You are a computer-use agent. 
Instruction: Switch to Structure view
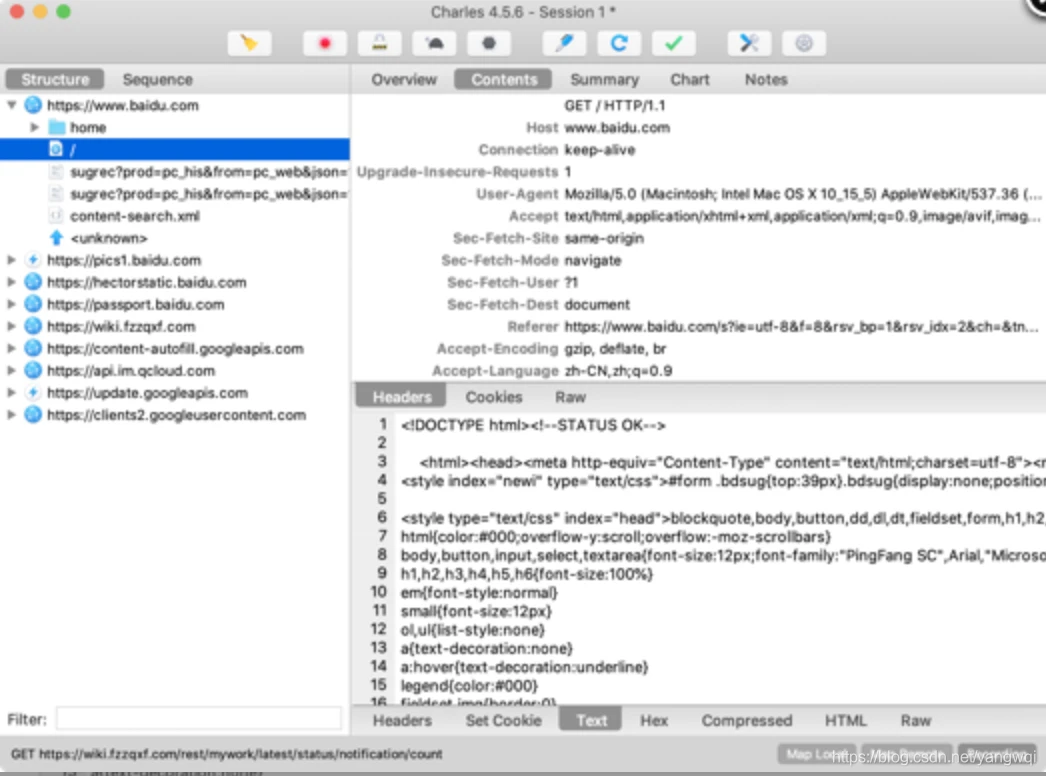point(55,79)
